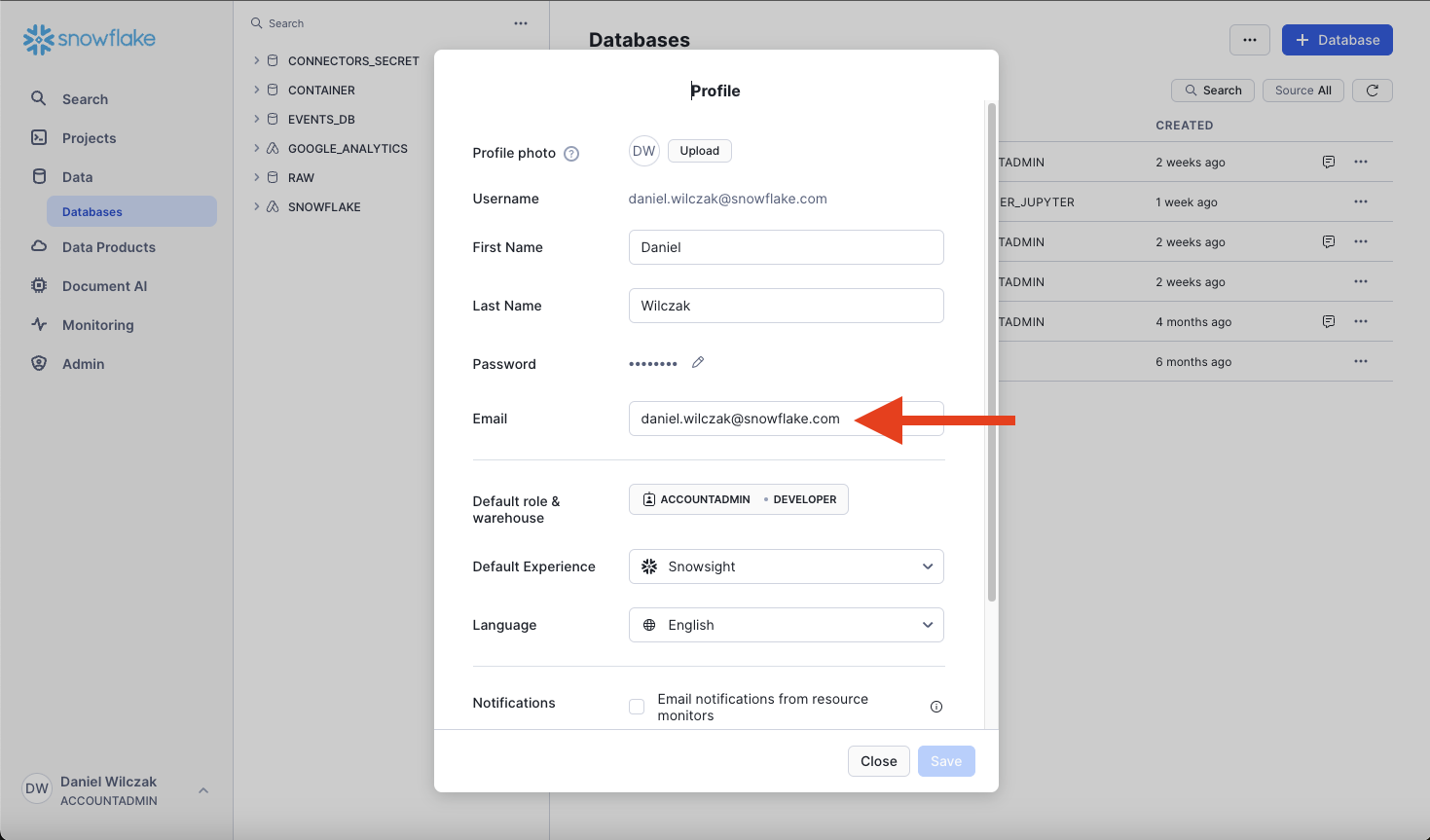Click the pencil icon to edit password

point(698,362)
